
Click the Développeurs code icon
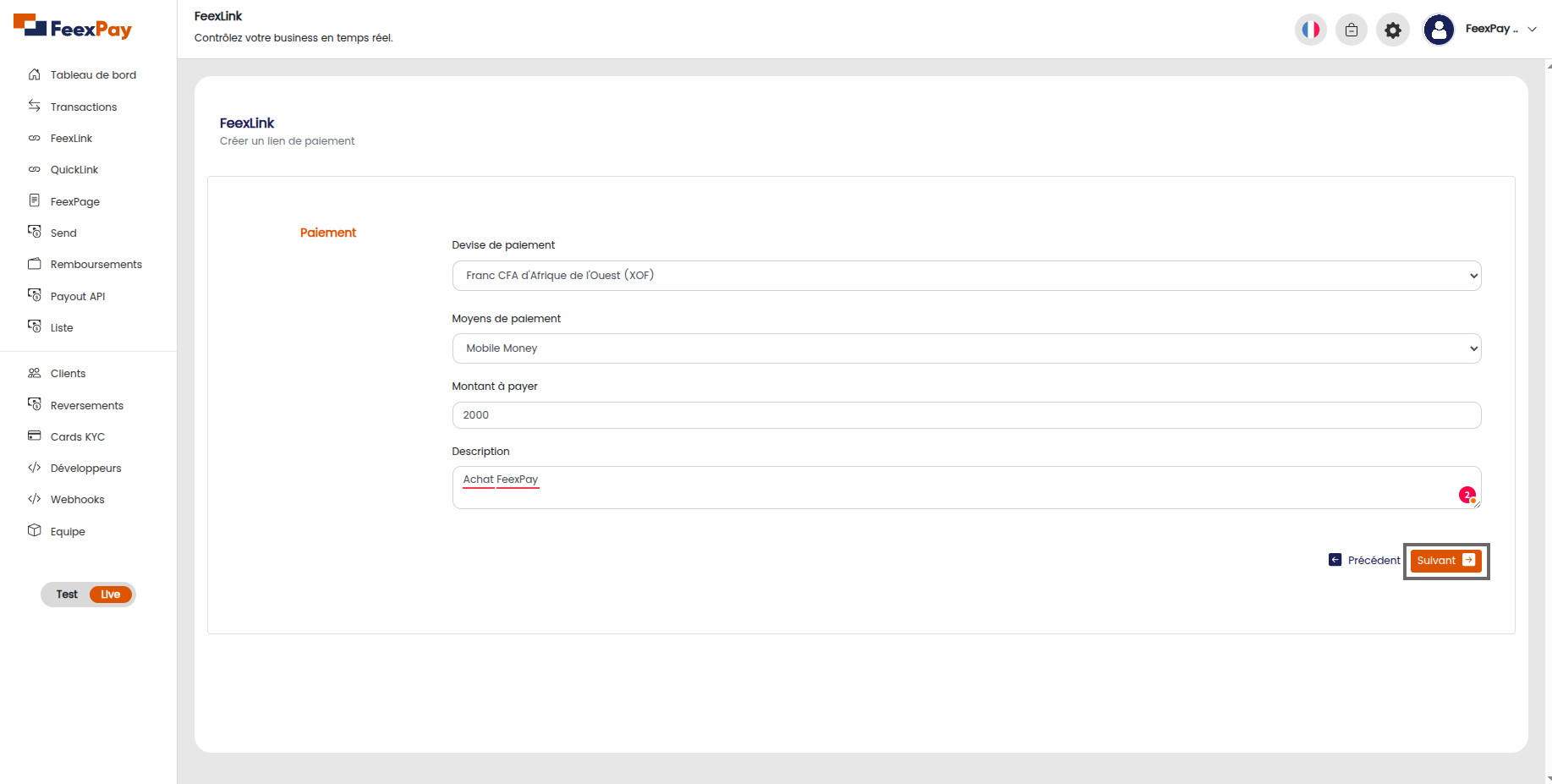pos(35,468)
